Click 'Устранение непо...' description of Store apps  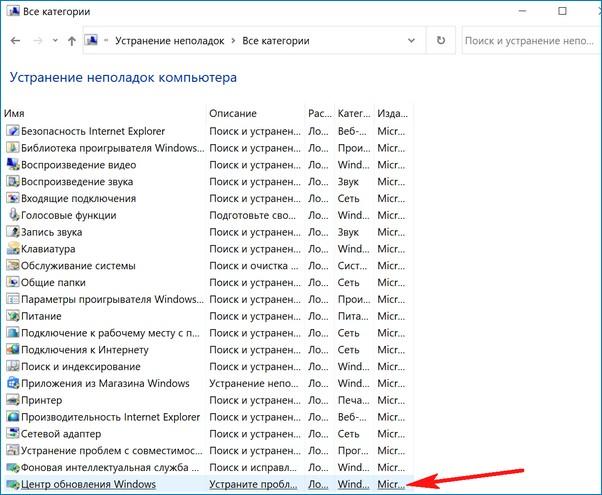pyautogui.click(x=253, y=383)
